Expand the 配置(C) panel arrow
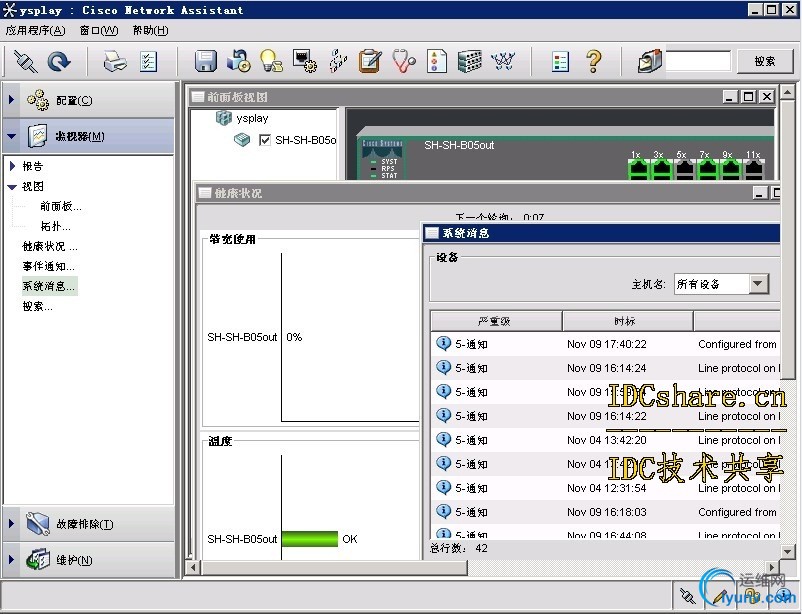Image resolution: width=802 pixels, height=614 pixels. point(11,100)
